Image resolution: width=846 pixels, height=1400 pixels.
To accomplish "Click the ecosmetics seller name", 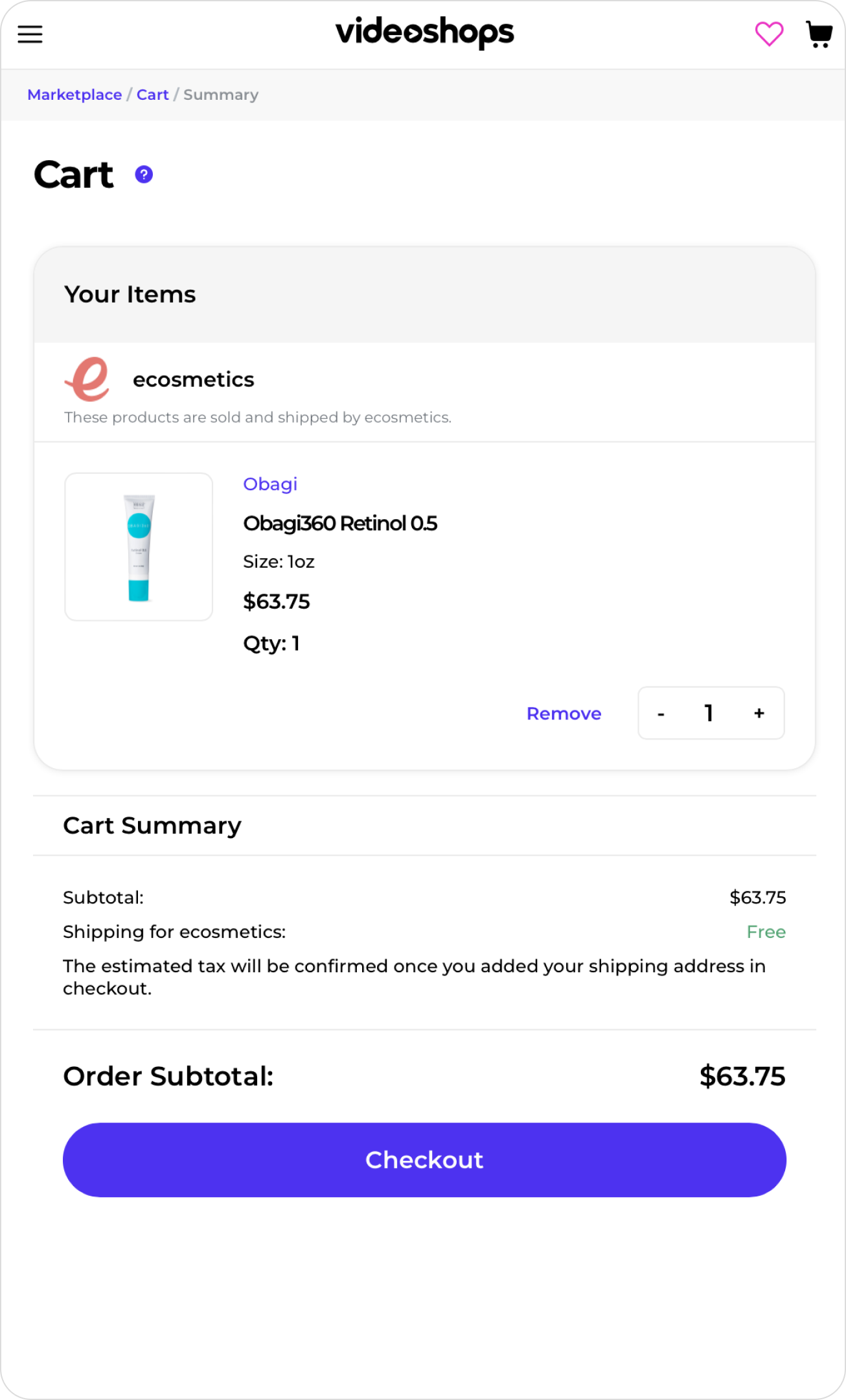I will (193, 380).
